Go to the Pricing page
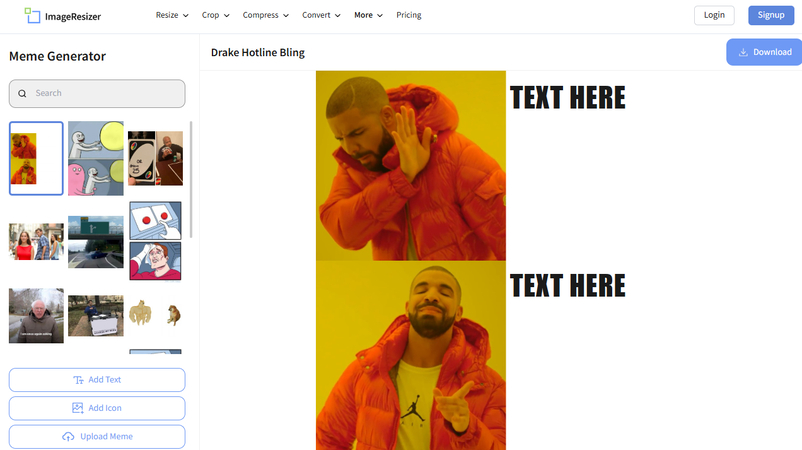The height and width of the screenshot is (450, 802). 409,15
